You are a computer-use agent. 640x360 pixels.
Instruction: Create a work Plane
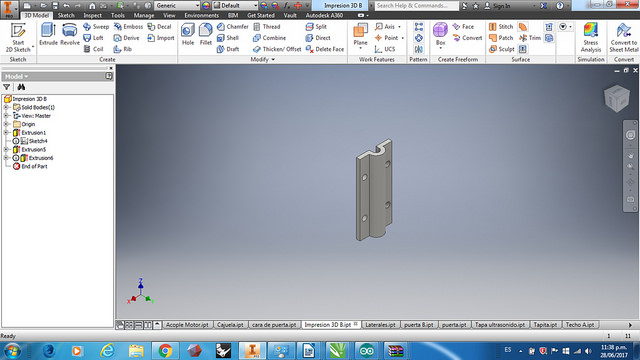[360, 36]
